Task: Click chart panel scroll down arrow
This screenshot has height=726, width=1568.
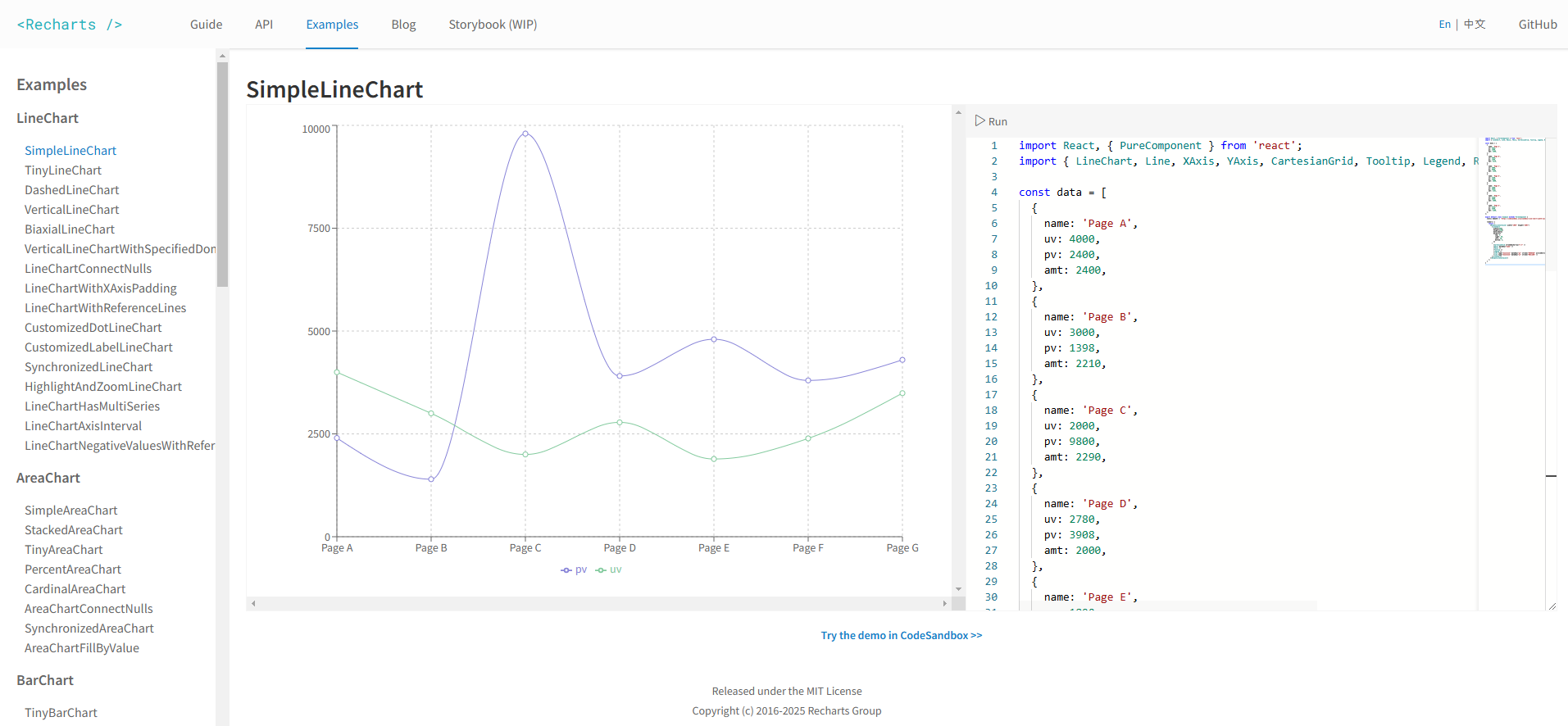Action: click(958, 589)
